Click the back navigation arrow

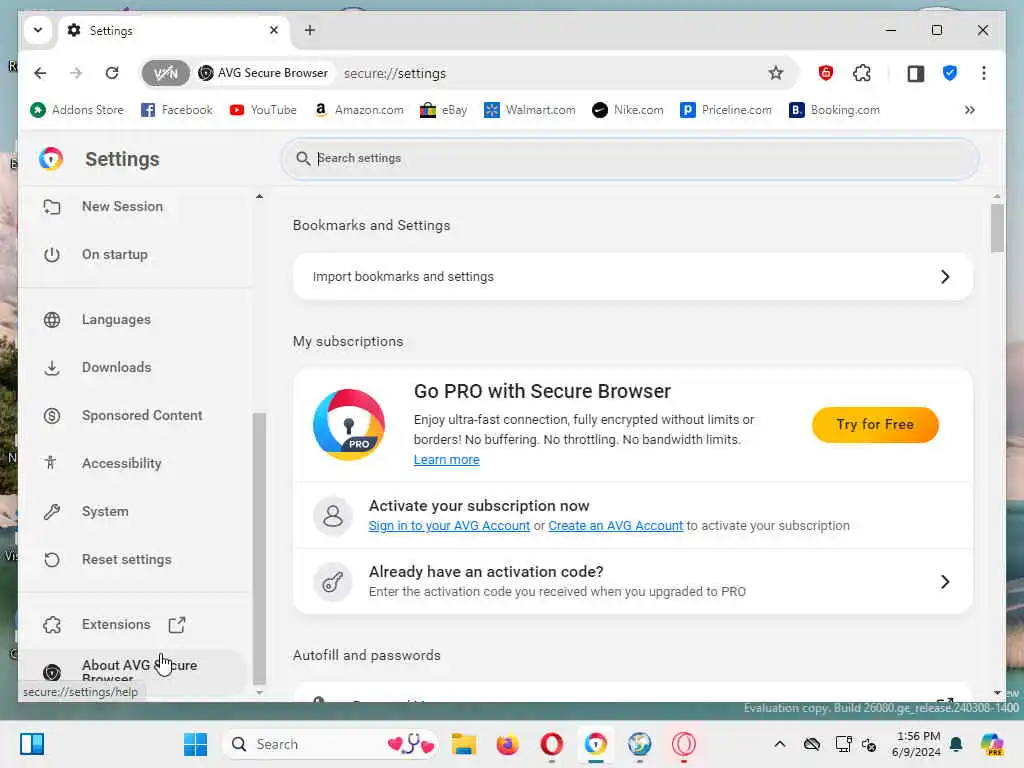point(40,73)
